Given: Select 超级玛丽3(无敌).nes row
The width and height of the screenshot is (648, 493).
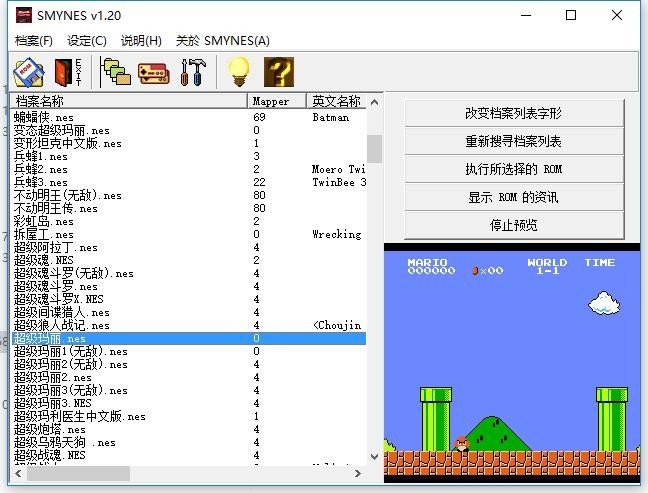Looking at the screenshot, I should click(188, 391).
